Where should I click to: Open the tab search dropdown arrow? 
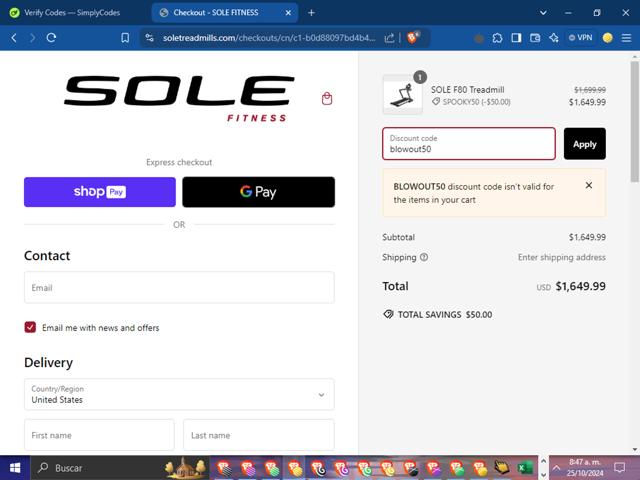(x=543, y=13)
